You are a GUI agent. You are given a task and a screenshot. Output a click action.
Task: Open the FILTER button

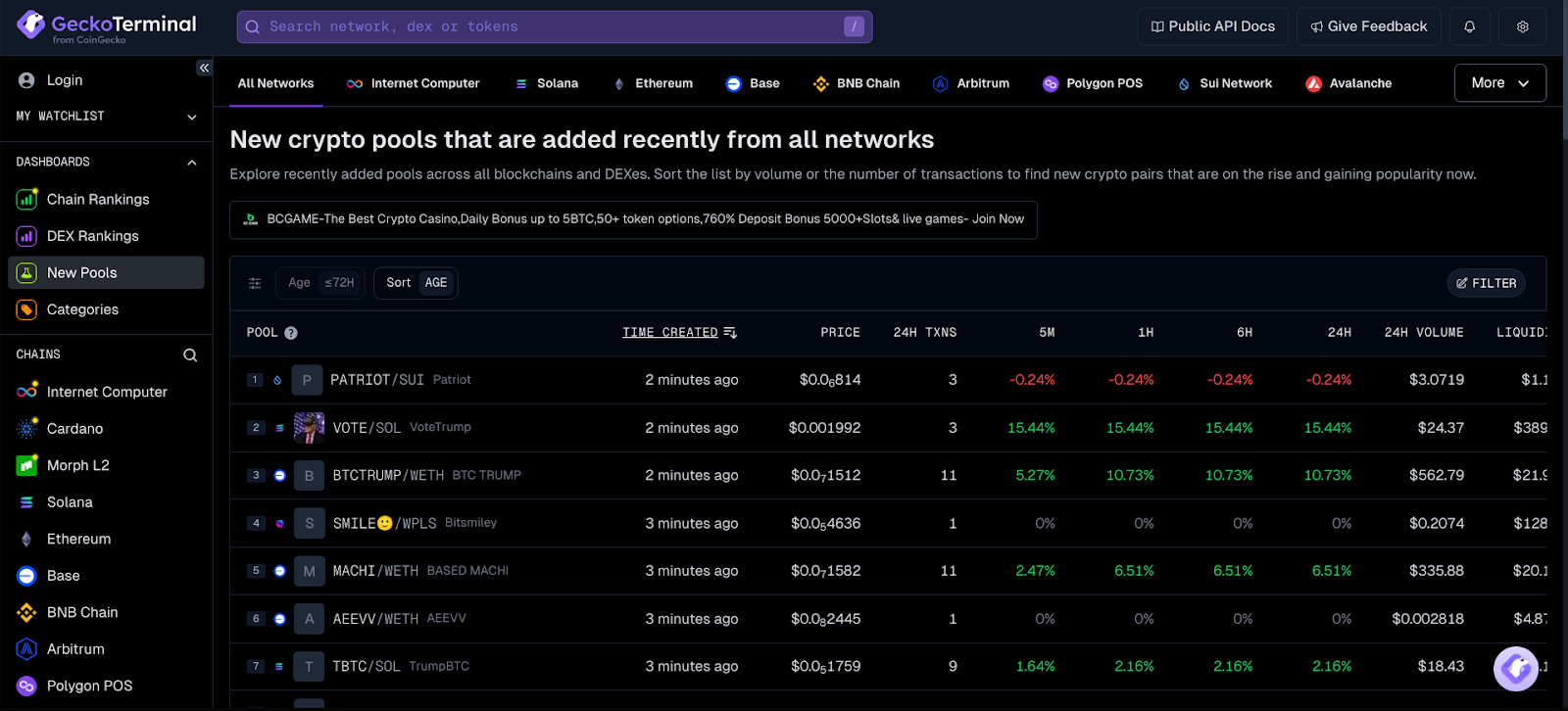[x=1487, y=283]
